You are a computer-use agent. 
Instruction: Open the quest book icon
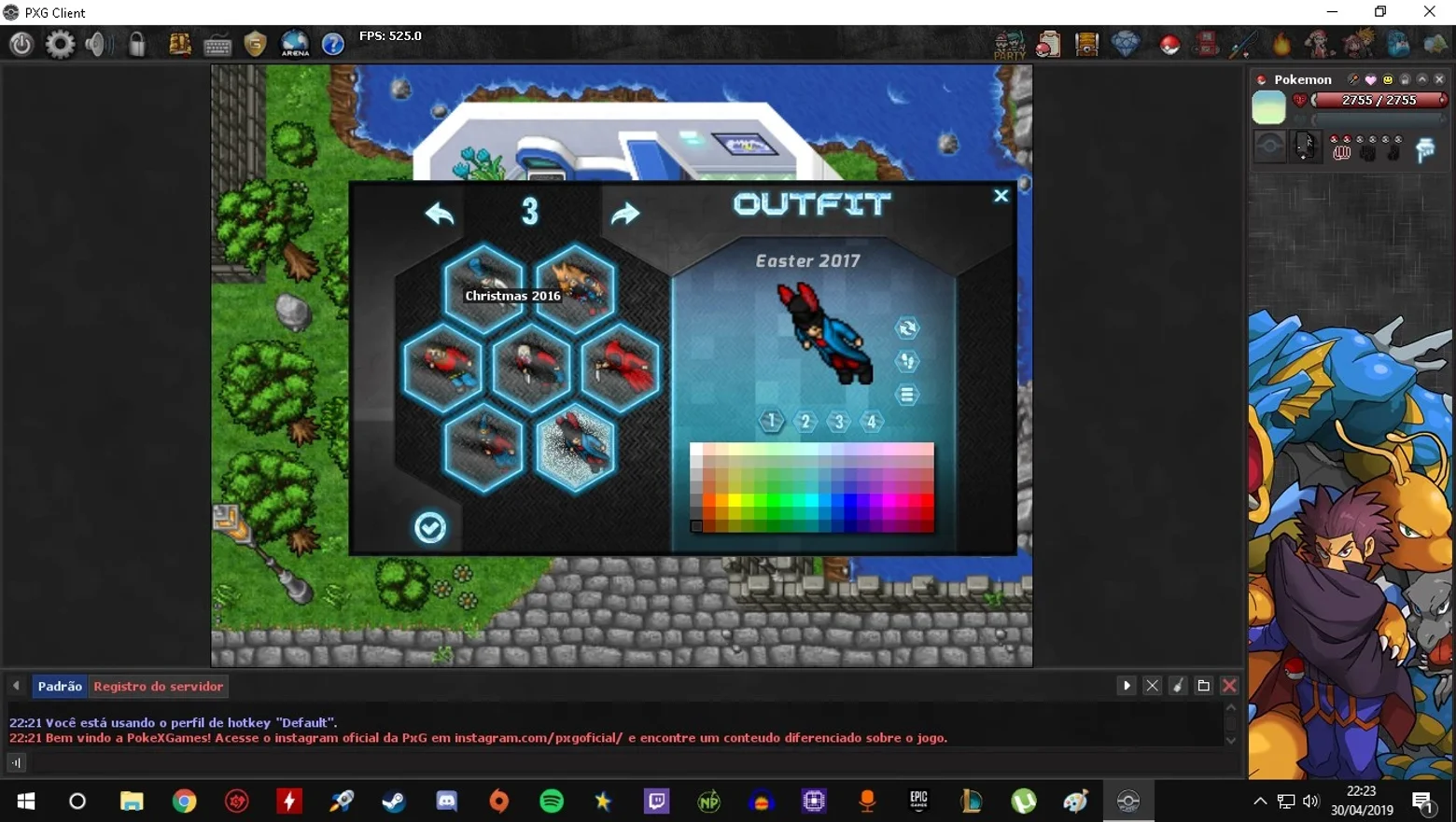pyautogui.click(x=179, y=44)
